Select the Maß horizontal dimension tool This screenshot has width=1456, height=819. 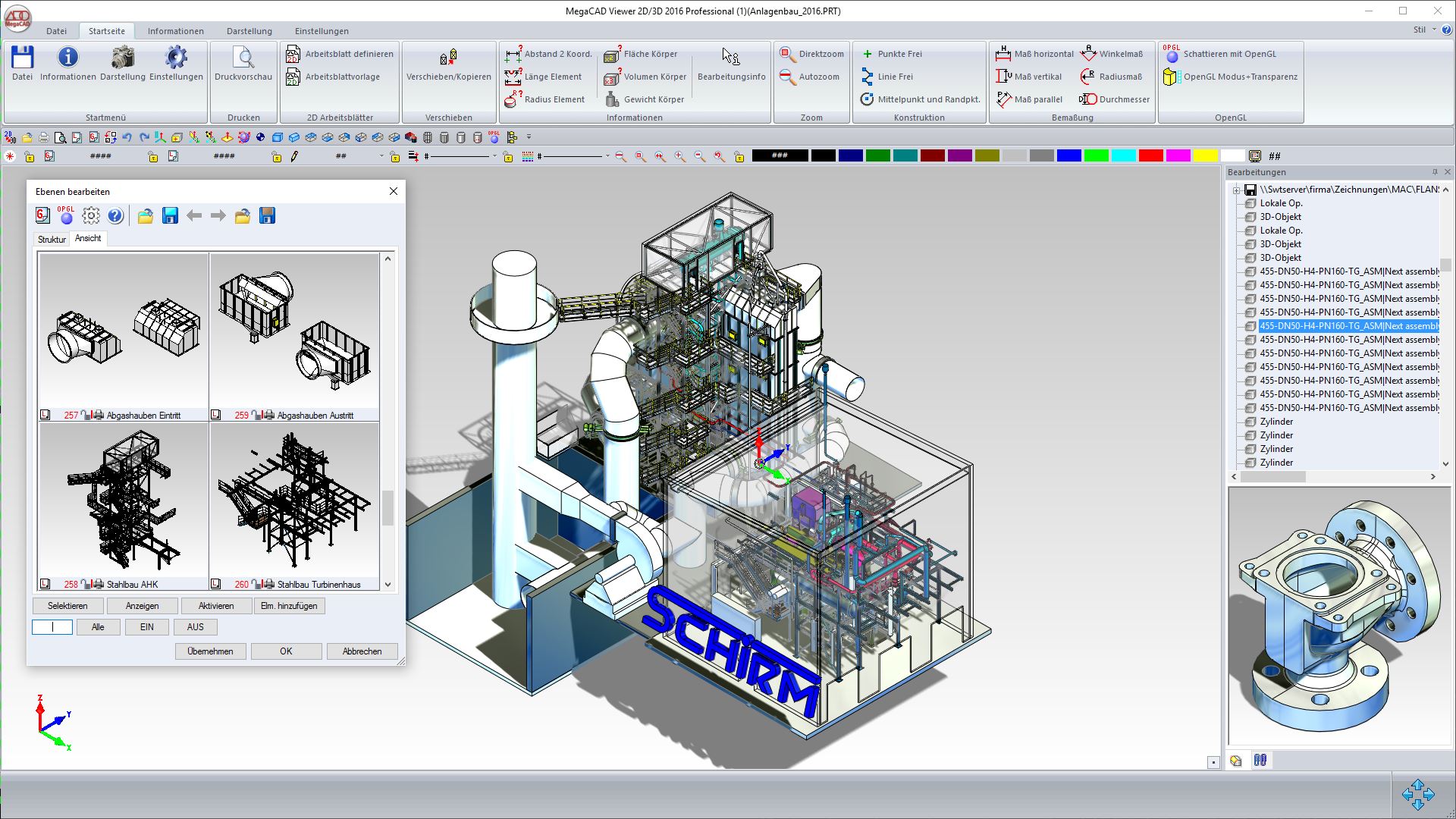tap(1034, 54)
